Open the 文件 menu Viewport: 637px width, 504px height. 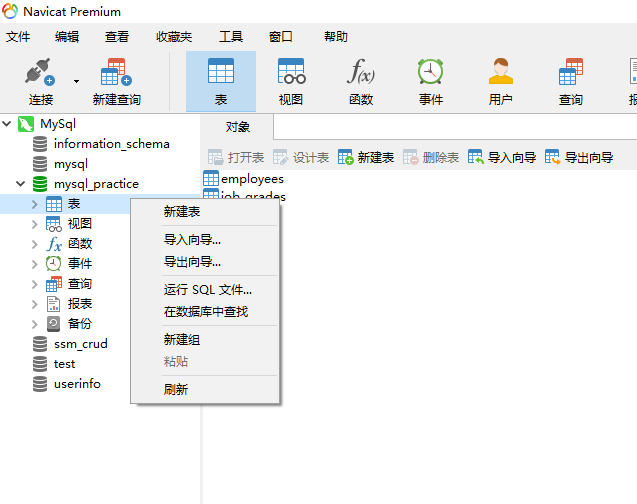[x=17, y=37]
